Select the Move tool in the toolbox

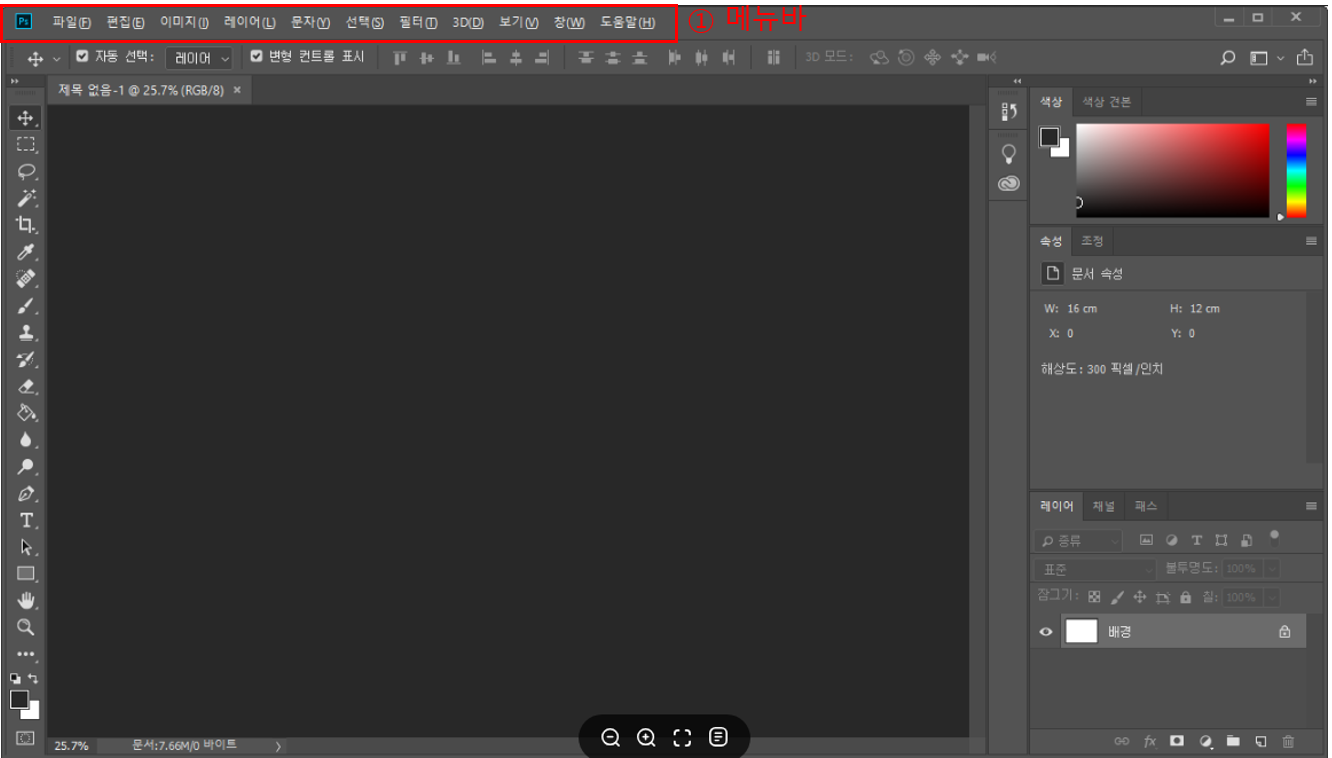pos(25,118)
